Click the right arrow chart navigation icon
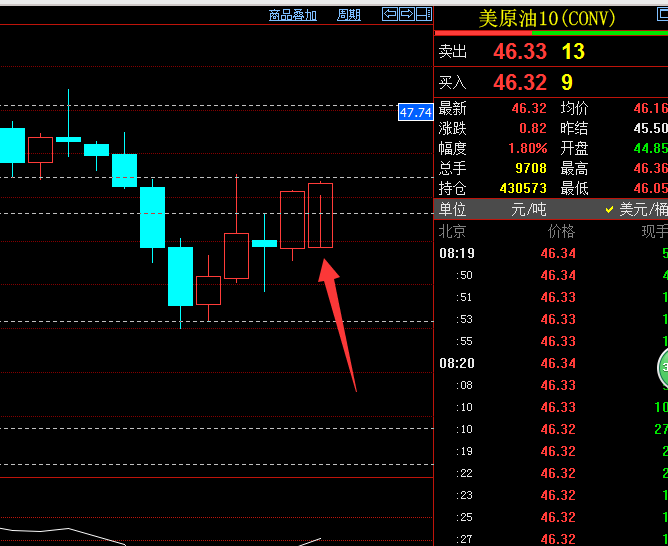Image resolution: width=668 pixels, height=546 pixels. click(407, 14)
